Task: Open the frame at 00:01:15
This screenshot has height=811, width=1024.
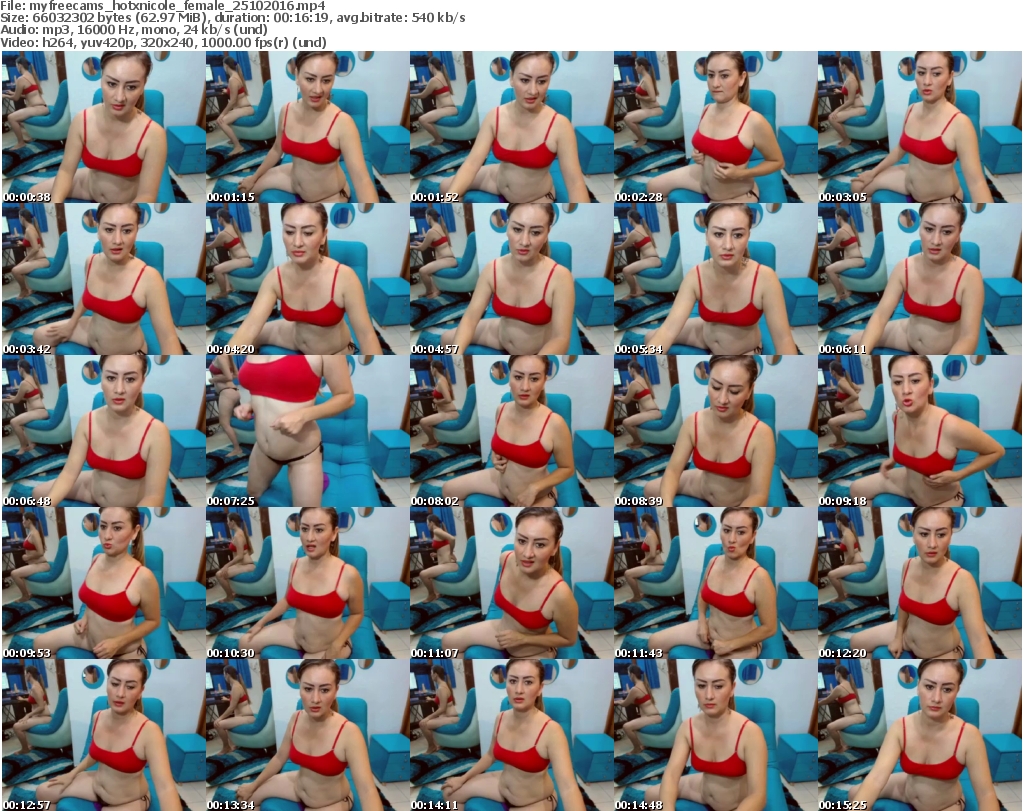Action: point(306,127)
